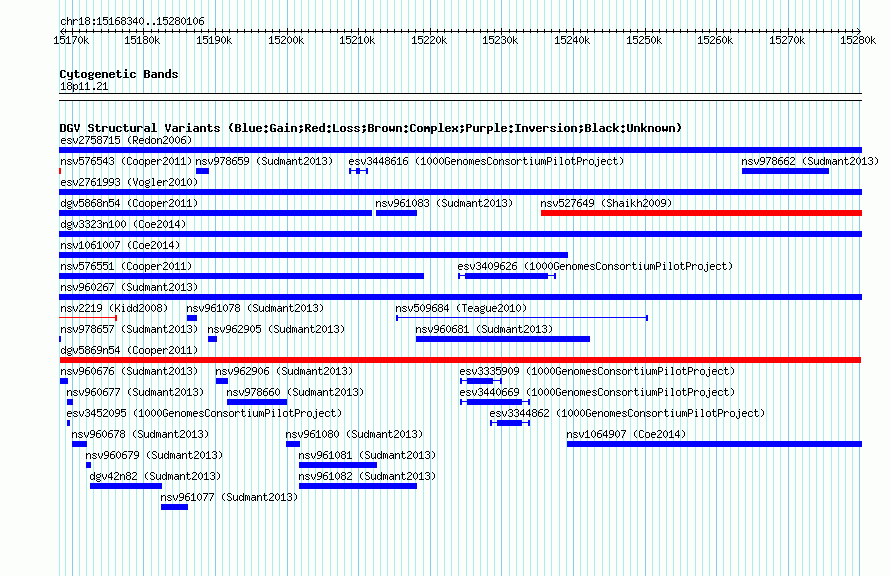Screen dimensions: 890x576
Task: Select nsv960676 (Sudmant2013) label
Action: [129, 371]
